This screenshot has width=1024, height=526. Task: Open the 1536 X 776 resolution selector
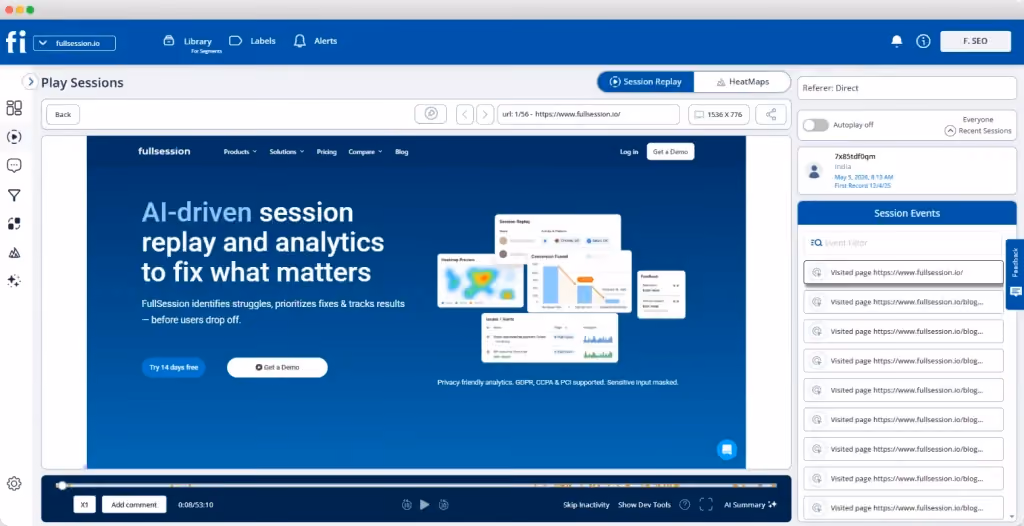click(x=718, y=114)
